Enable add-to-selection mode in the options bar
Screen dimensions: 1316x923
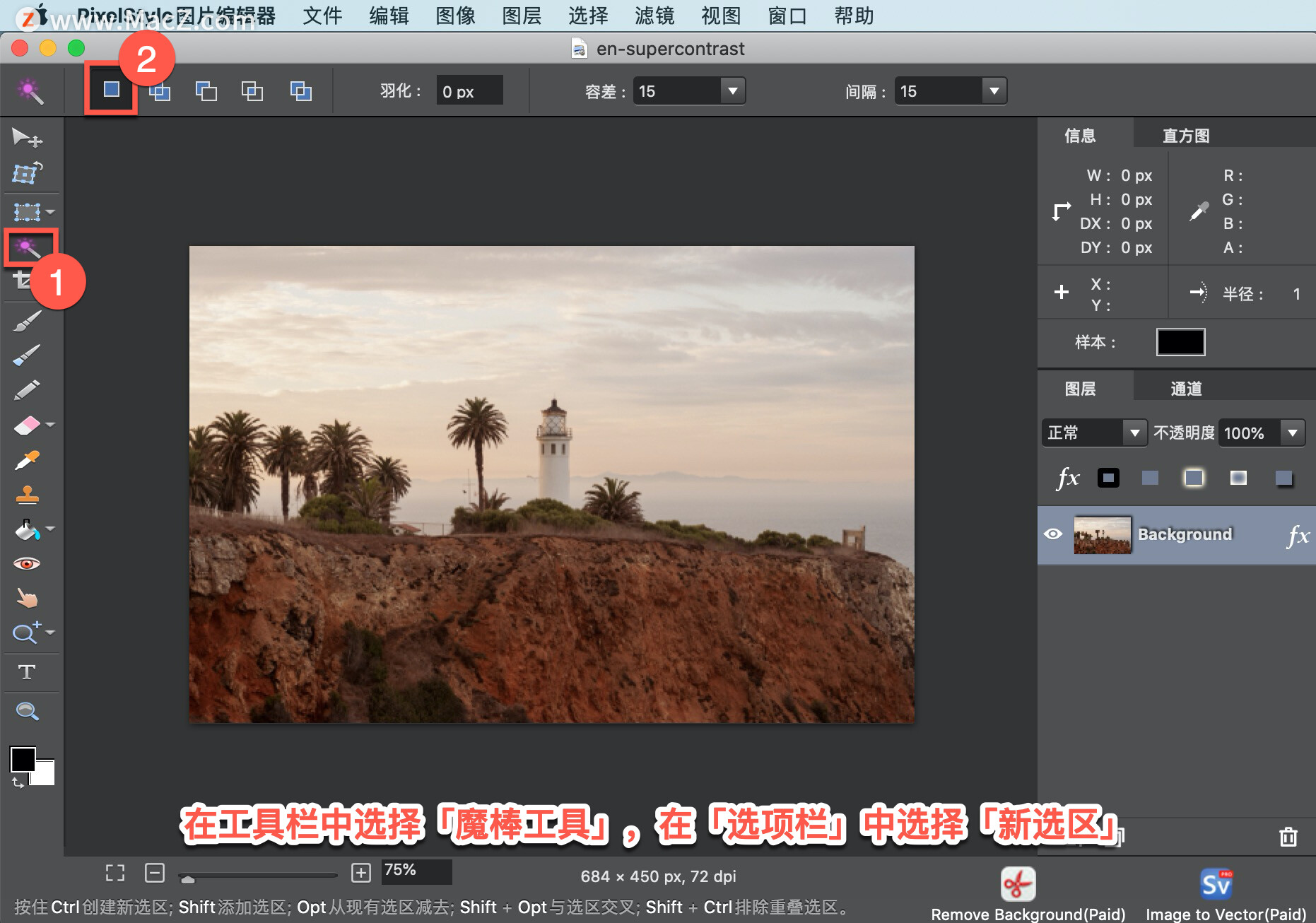pyautogui.click(x=160, y=90)
